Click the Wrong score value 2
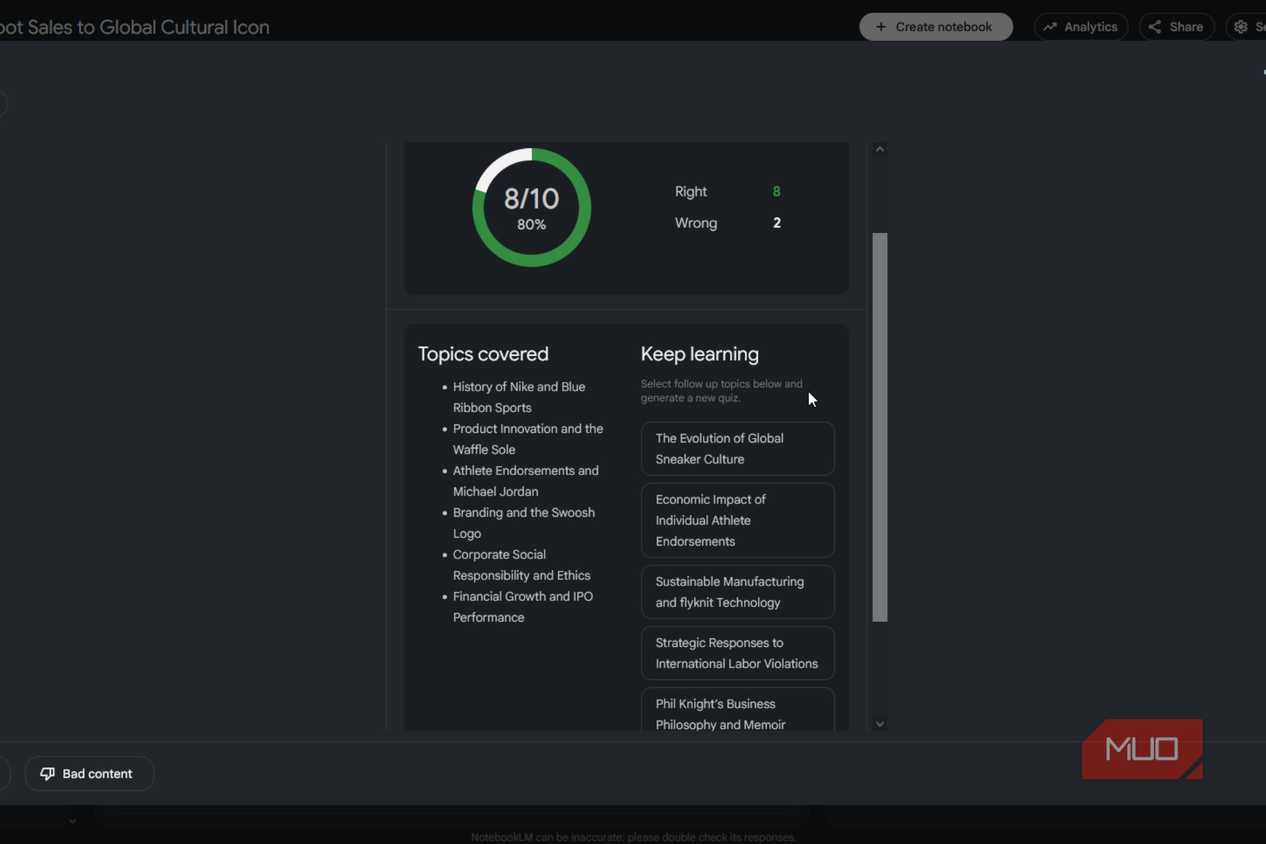This screenshot has width=1266, height=844. pos(776,223)
